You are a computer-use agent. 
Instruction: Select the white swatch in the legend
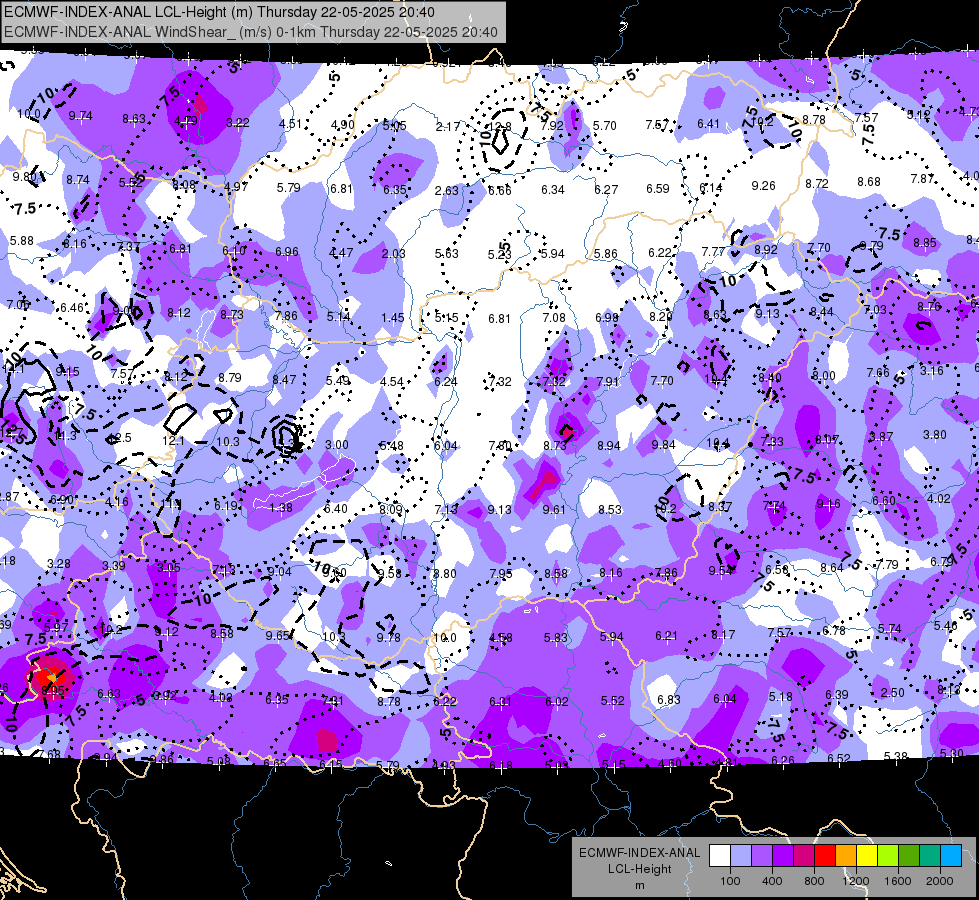(720, 855)
